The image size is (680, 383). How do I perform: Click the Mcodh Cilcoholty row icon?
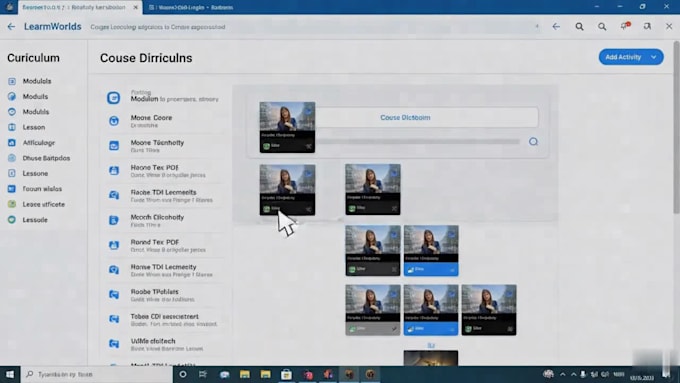(114, 220)
